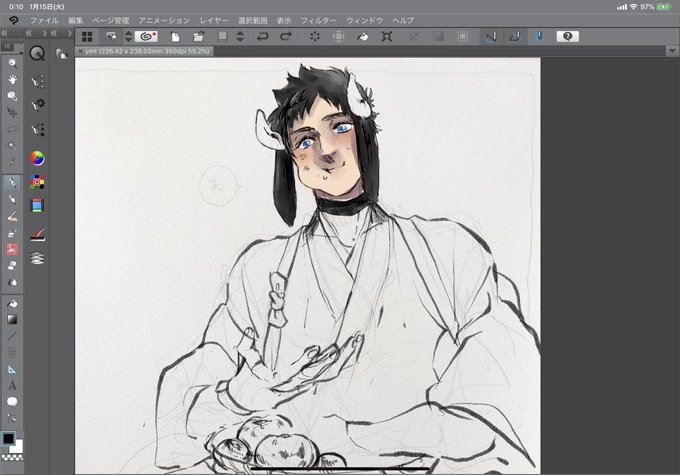This screenshot has width=680, height=475.
Task: Click Clear (delete) toolbar icon
Action: pos(315,37)
